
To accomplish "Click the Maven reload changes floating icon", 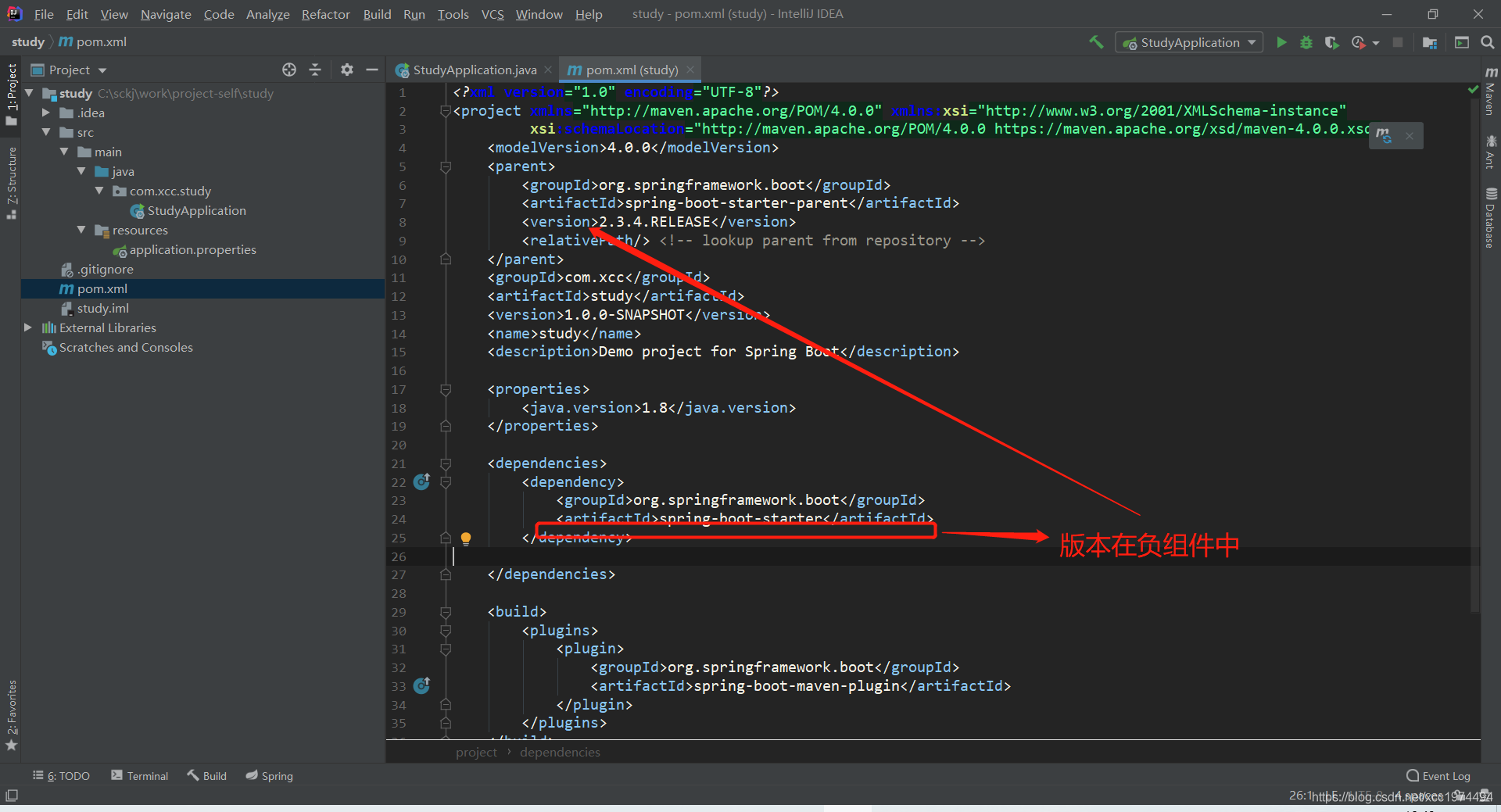I will (x=1384, y=135).
